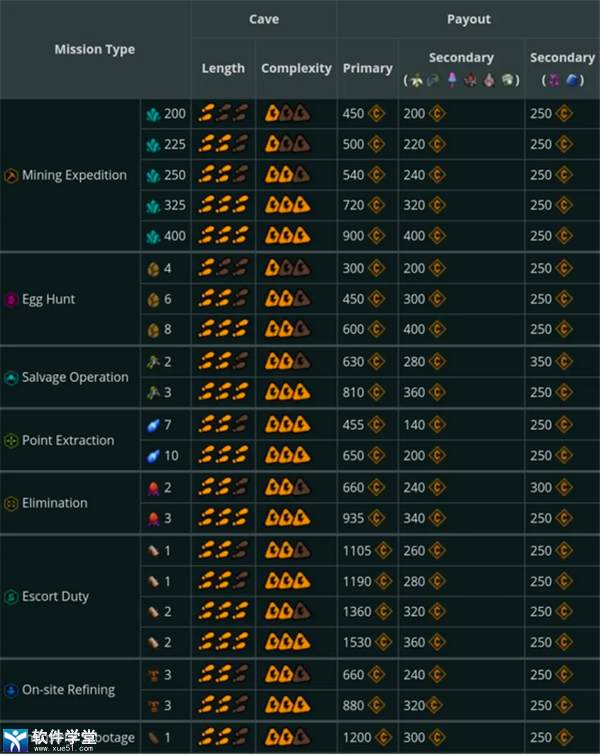Screen dimensions: 600x755
Task: Select the Cave column group header
Action: [264, 19]
